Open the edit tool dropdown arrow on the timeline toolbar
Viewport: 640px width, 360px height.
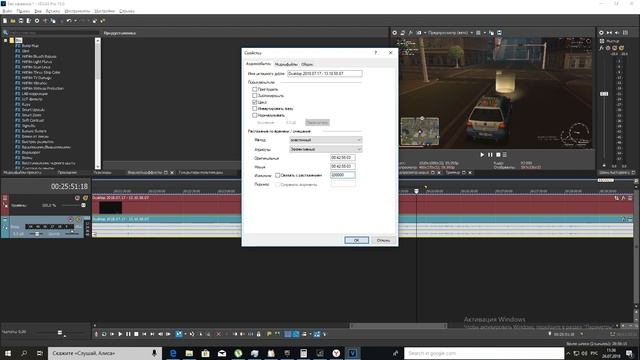click(x=185, y=334)
